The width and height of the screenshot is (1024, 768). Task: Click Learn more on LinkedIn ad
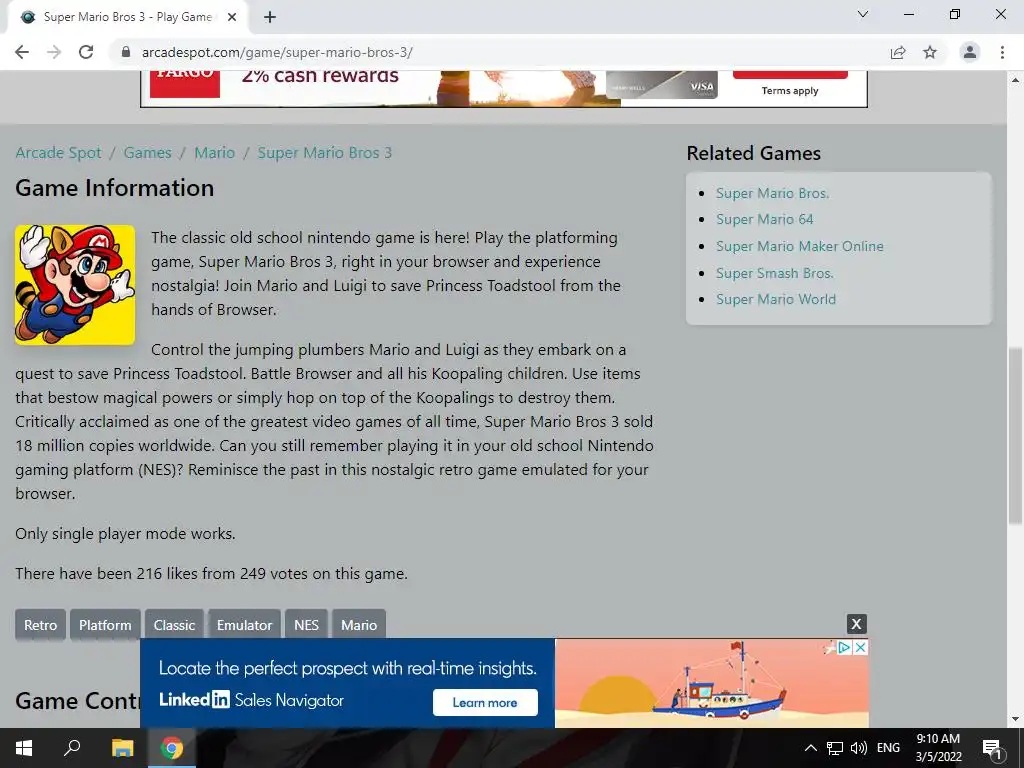pyautogui.click(x=485, y=703)
